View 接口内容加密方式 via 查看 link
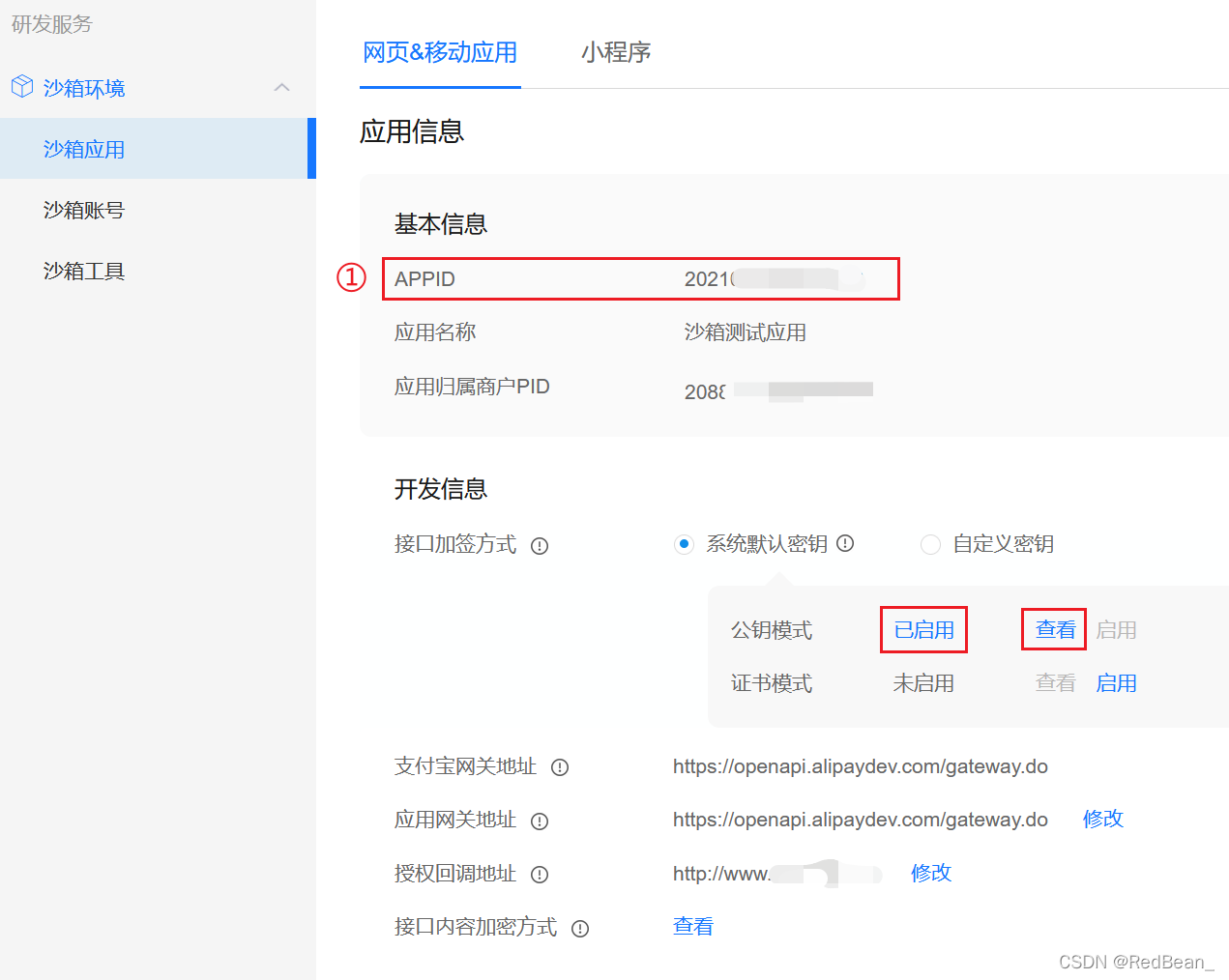 pyautogui.click(x=693, y=926)
